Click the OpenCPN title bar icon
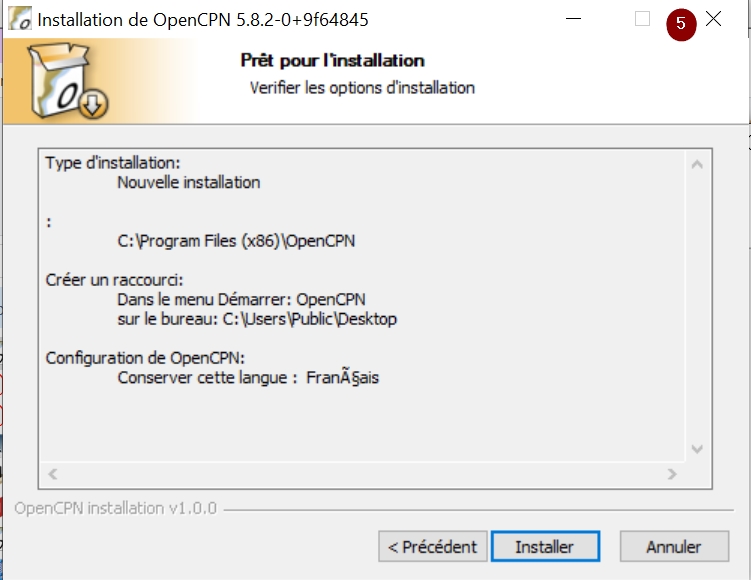Image resolution: width=751 pixels, height=580 pixels. tap(20, 19)
